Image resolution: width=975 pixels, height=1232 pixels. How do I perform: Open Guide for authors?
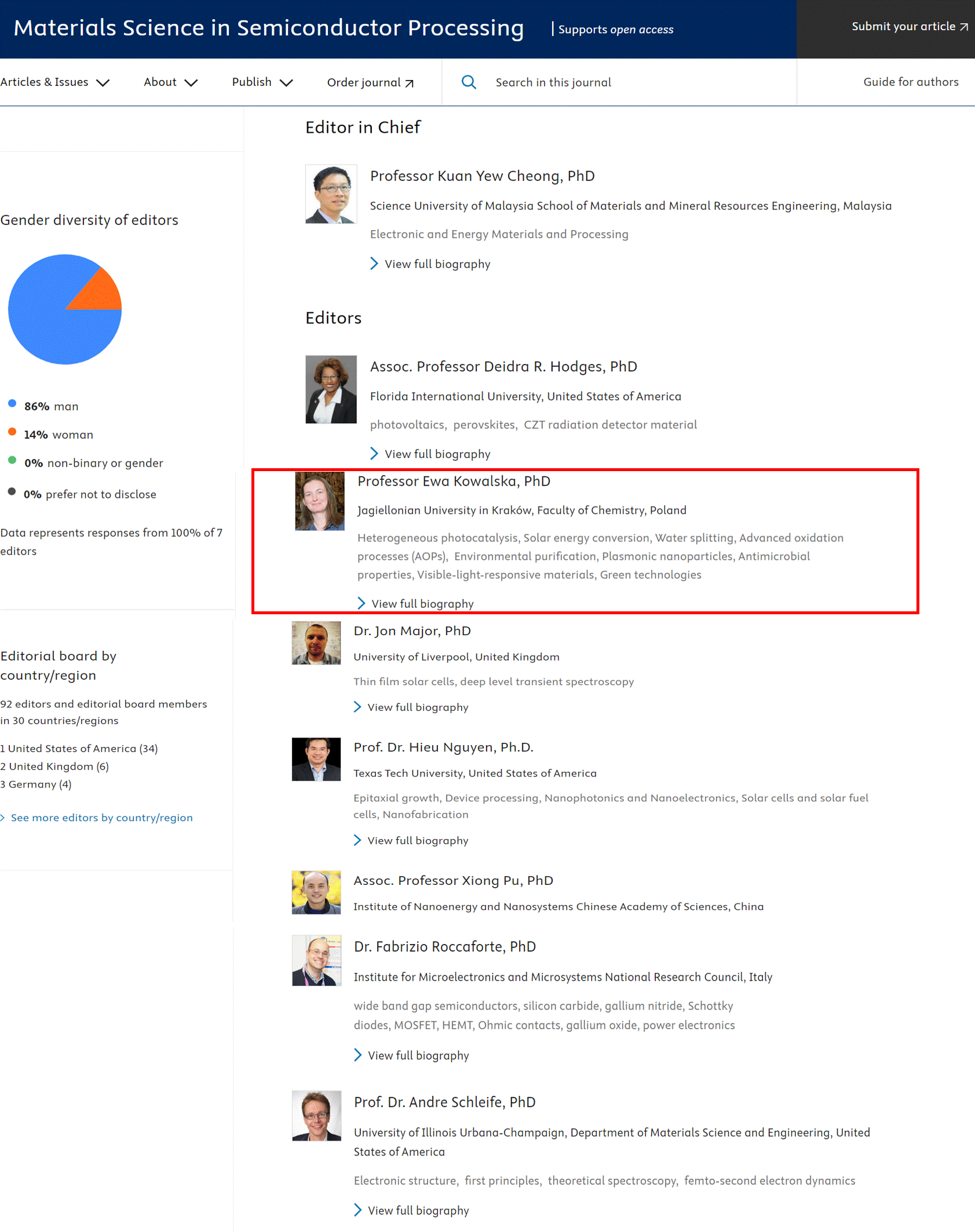click(x=911, y=82)
